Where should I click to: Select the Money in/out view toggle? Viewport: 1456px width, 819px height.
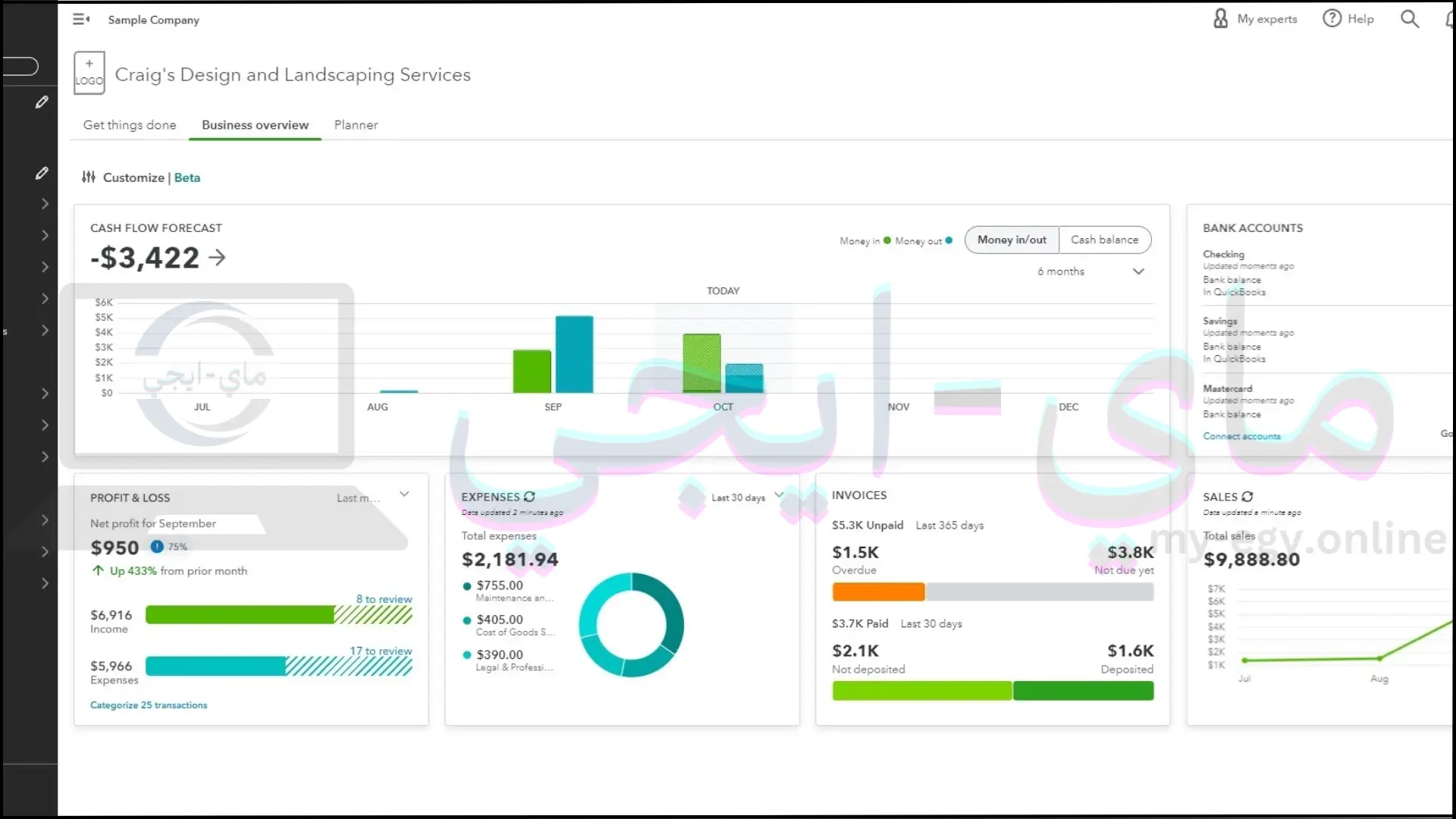click(1012, 240)
